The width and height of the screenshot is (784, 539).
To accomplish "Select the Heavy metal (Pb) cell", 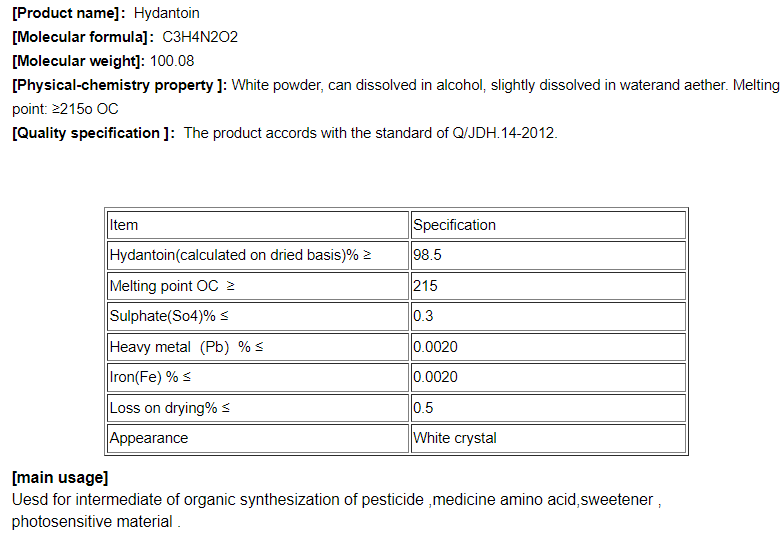I will pos(258,347).
